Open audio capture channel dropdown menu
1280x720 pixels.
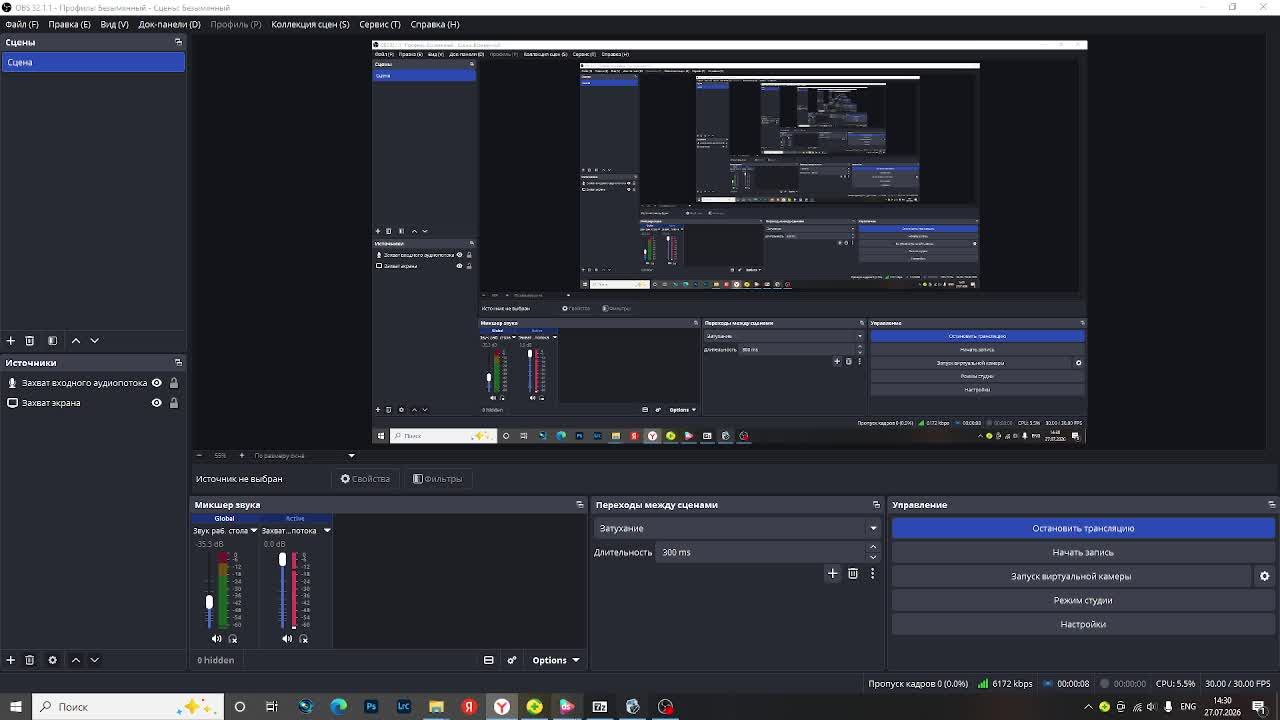326,531
